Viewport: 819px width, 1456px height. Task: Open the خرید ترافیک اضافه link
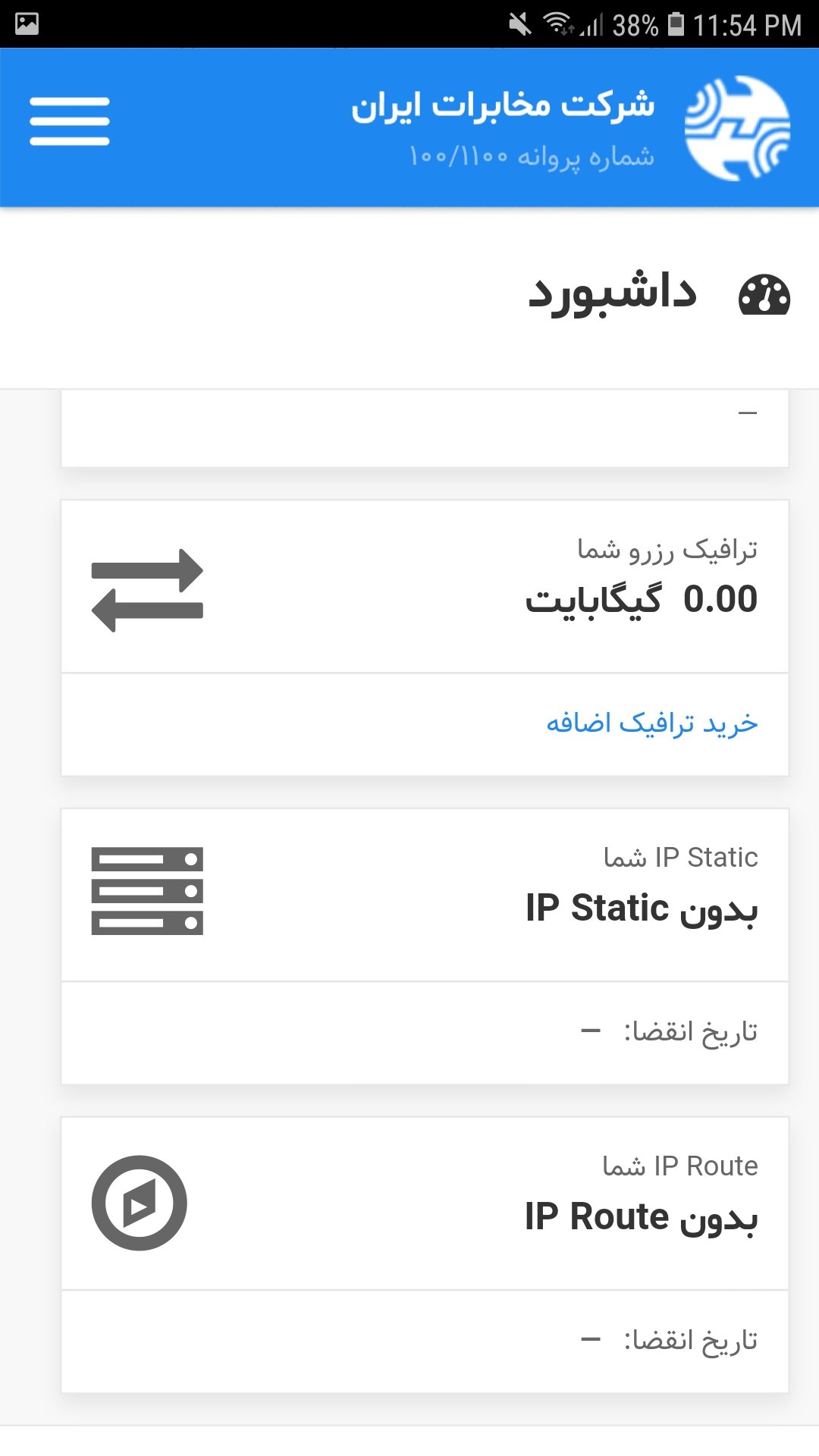[x=652, y=723]
